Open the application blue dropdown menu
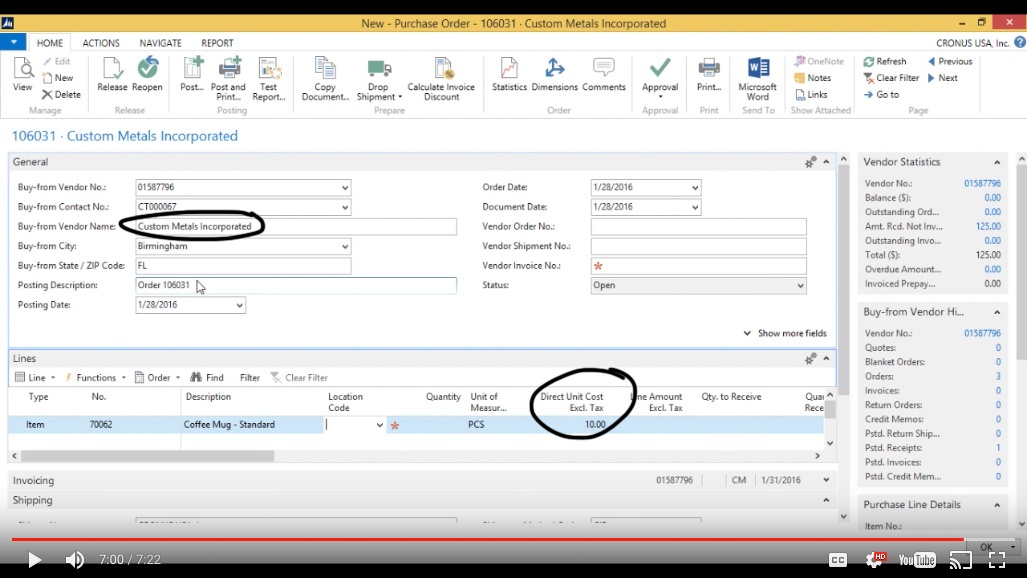The width and height of the screenshot is (1027, 578). [13, 42]
